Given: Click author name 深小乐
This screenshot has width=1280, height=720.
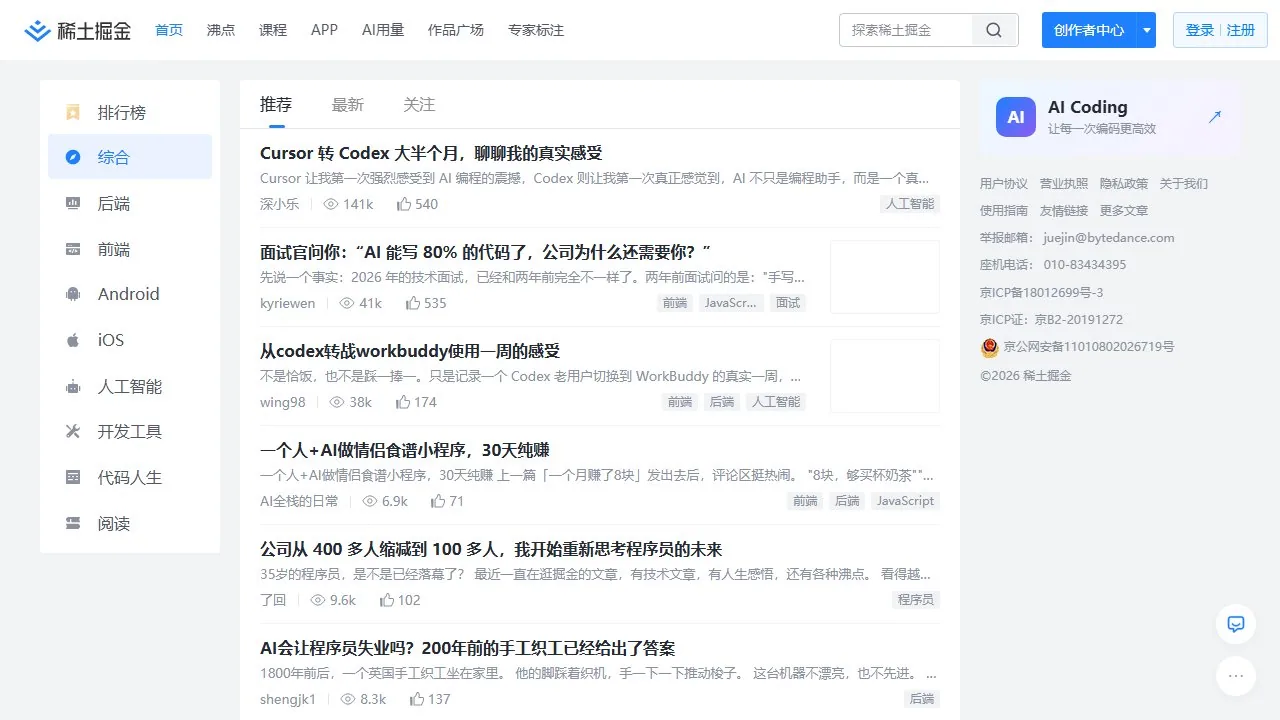Looking at the screenshot, I should [279, 204].
